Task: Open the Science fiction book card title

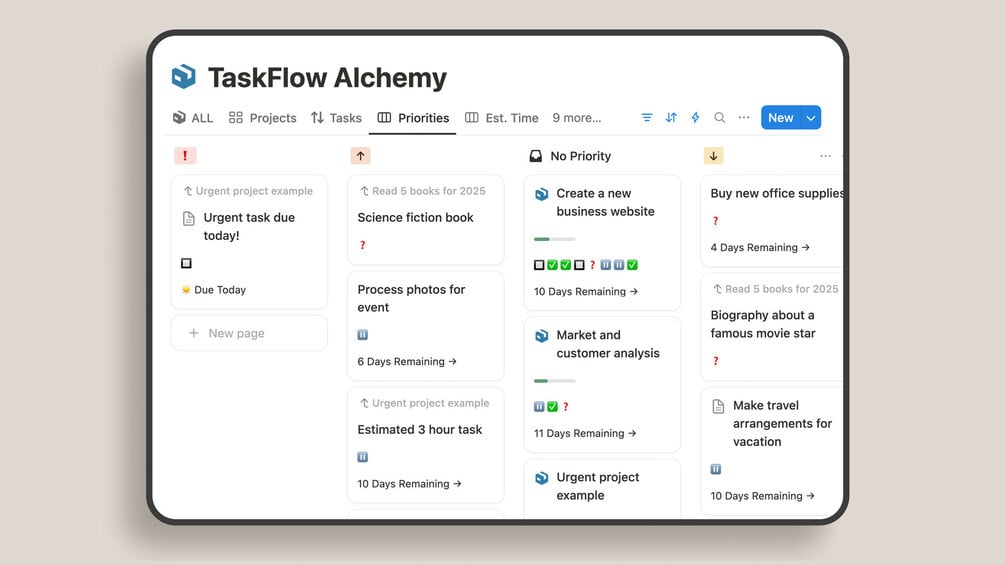Action: point(415,218)
